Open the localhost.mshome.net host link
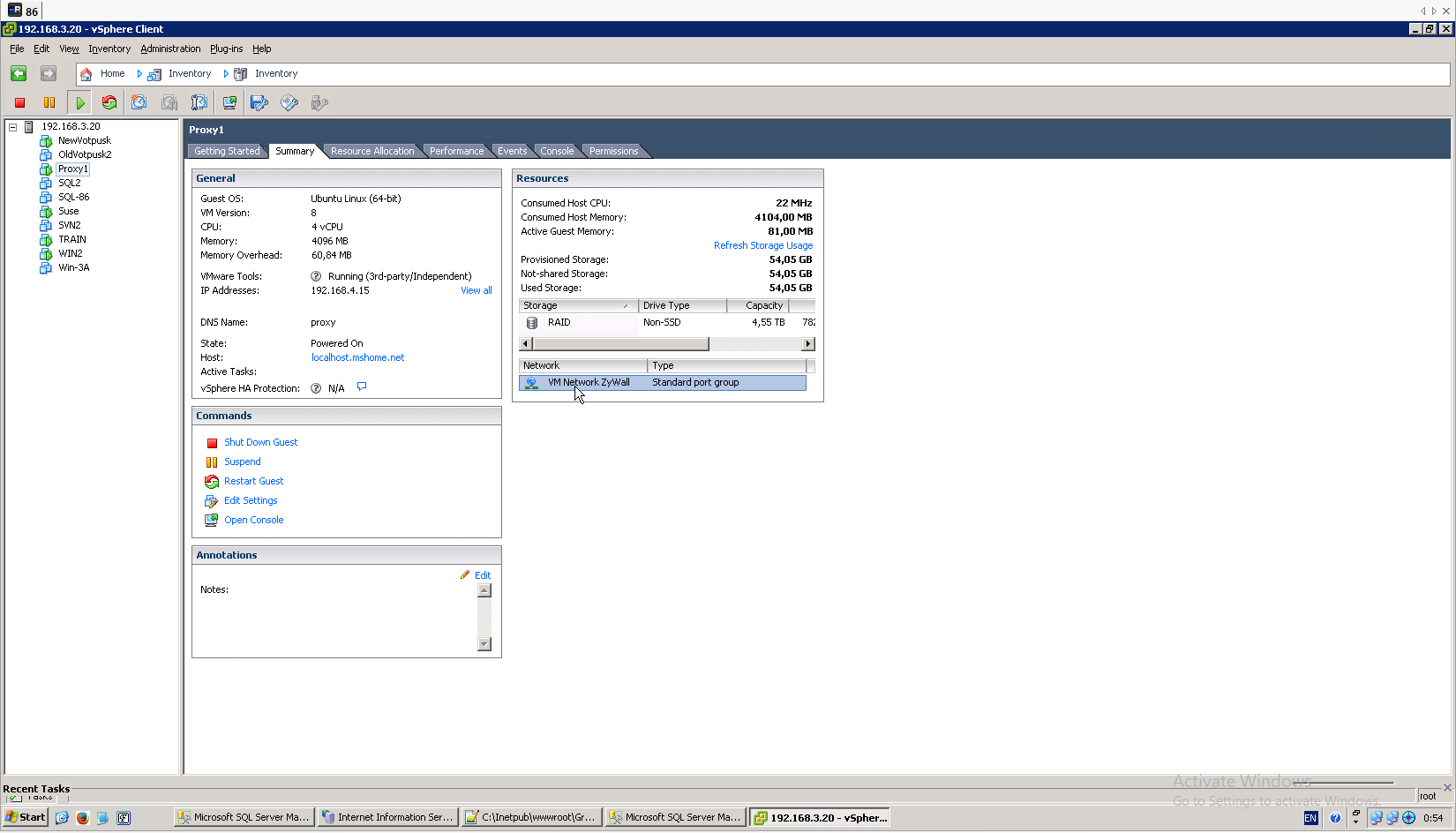This screenshot has height=833, width=1456. pos(357,358)
